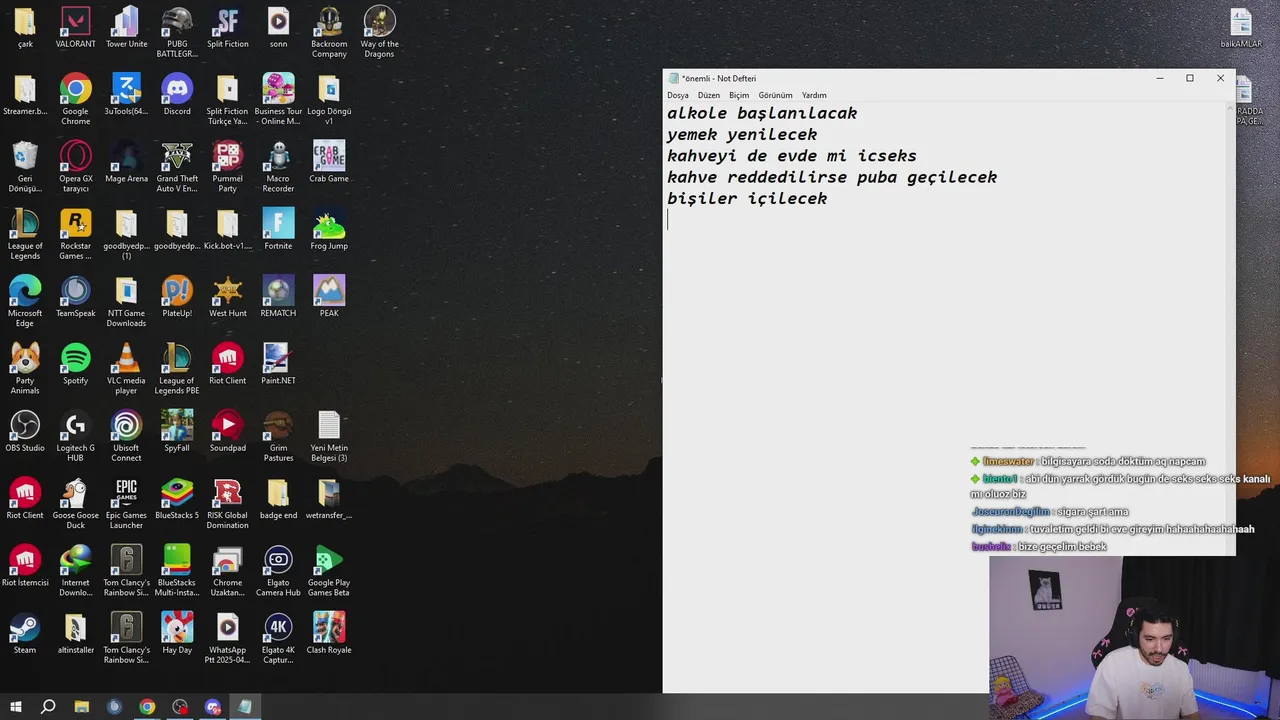Open File Explorer from the taskbar
The image size is (1280, 720).
point(81,707)
